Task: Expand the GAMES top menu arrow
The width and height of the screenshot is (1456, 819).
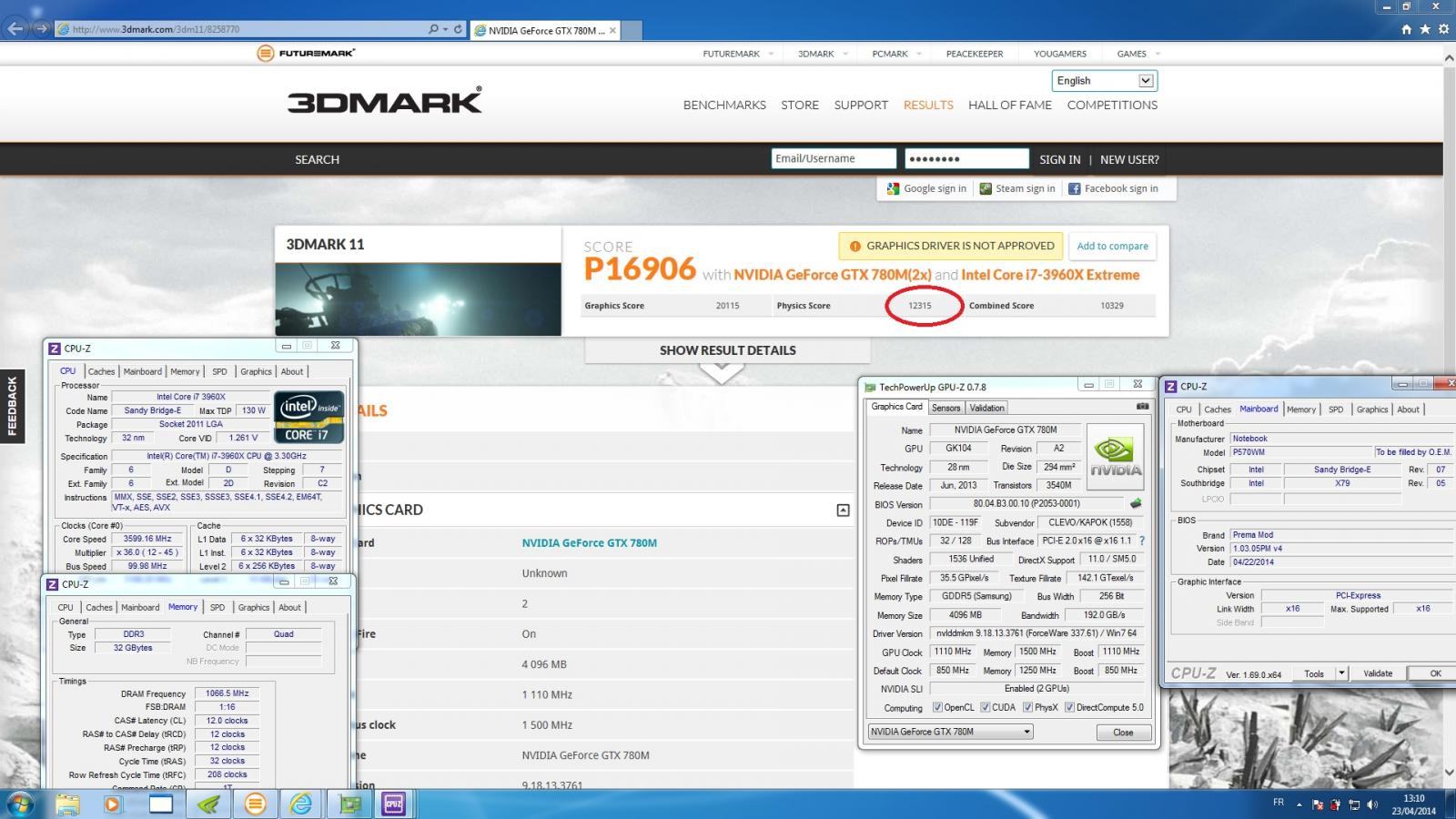Action: click(x=1158, y=54)
